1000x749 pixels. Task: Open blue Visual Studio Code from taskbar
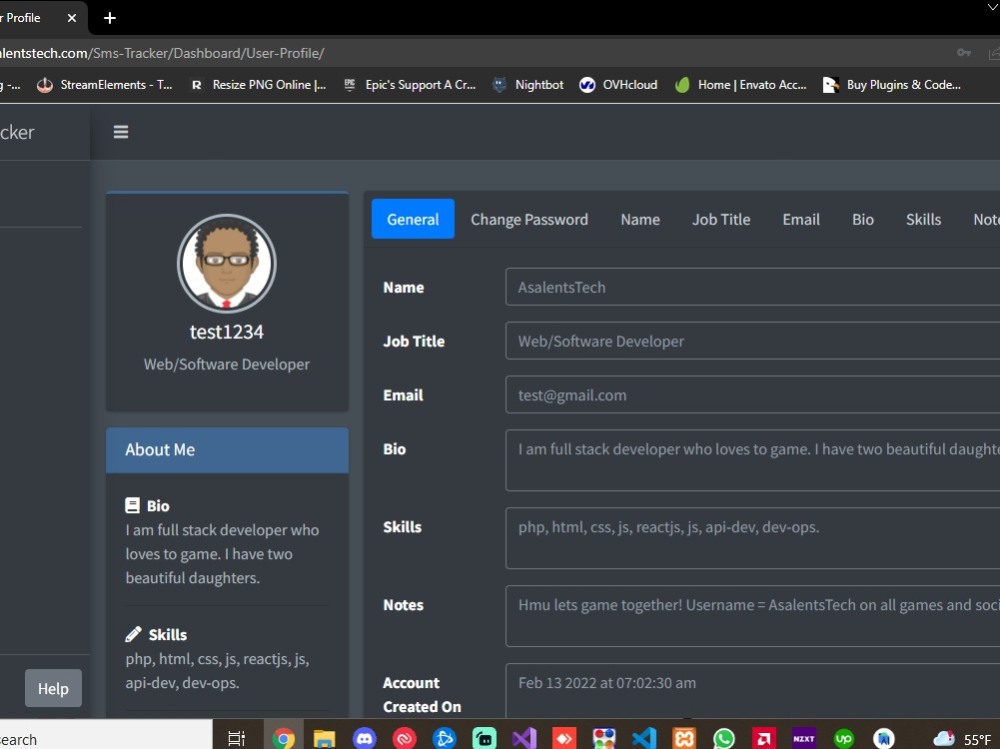point(644,739)
